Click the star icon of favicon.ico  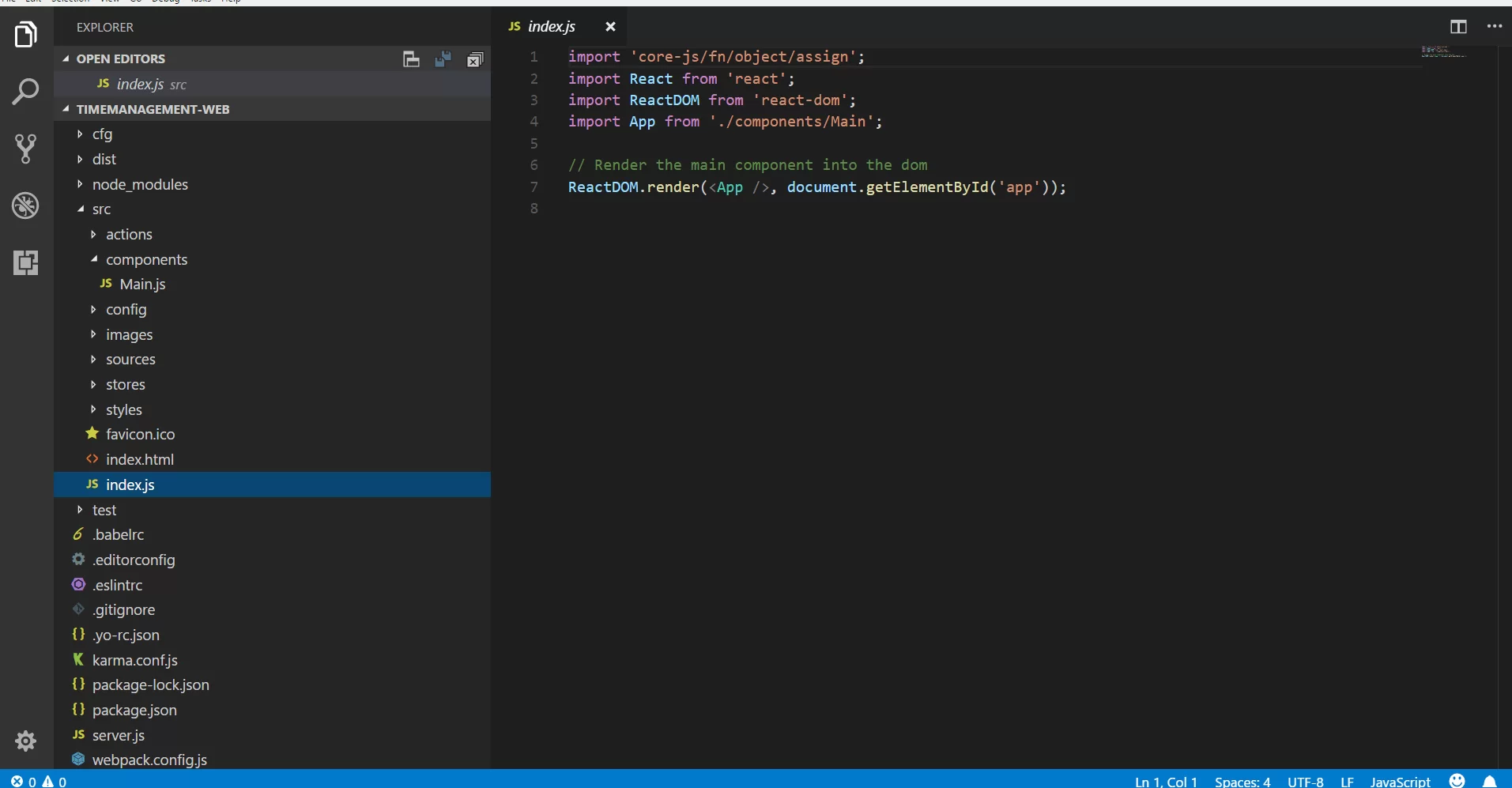point(92,434)
